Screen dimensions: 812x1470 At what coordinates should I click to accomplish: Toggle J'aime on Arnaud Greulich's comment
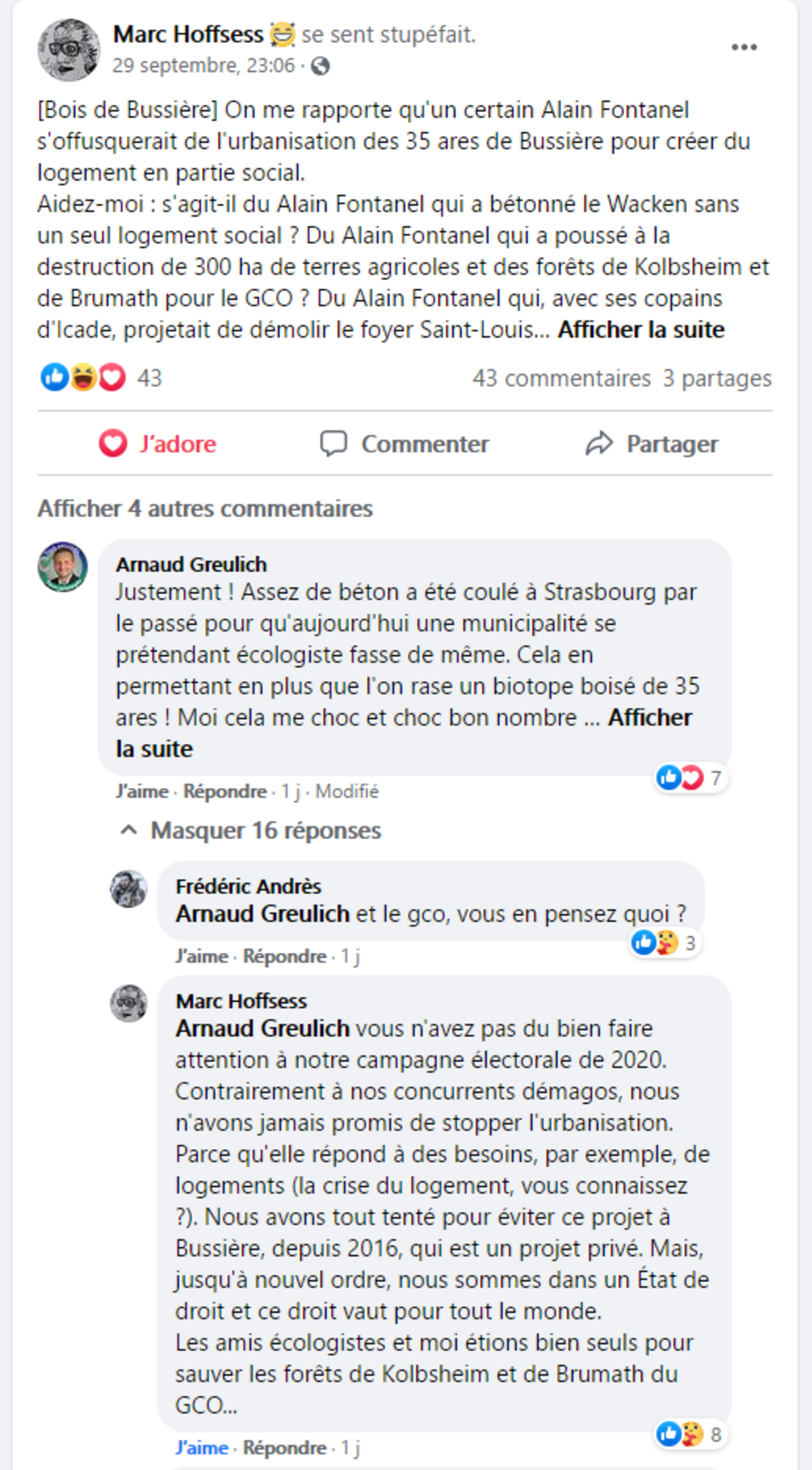141,792
